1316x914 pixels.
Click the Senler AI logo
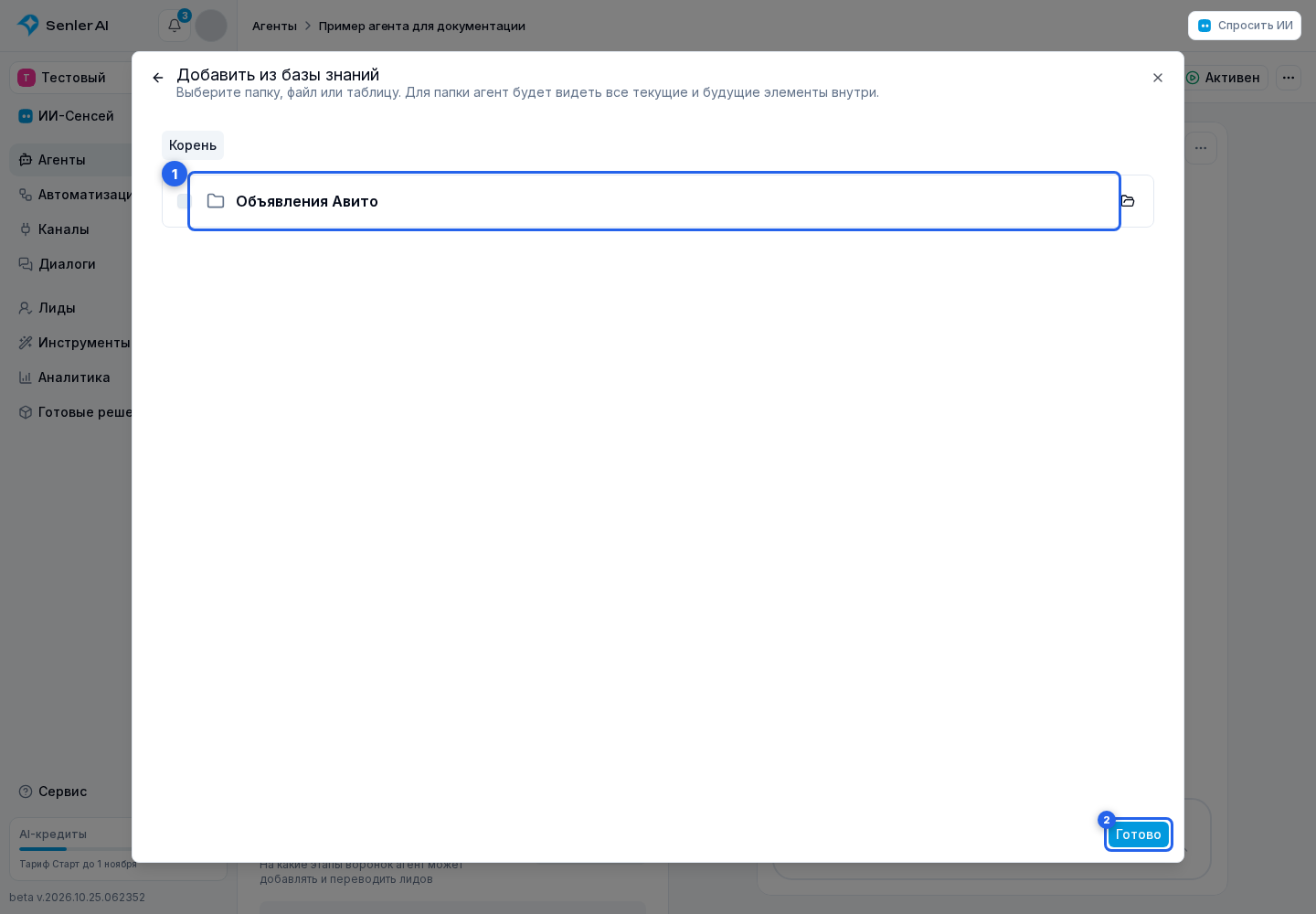coord(63,26)
